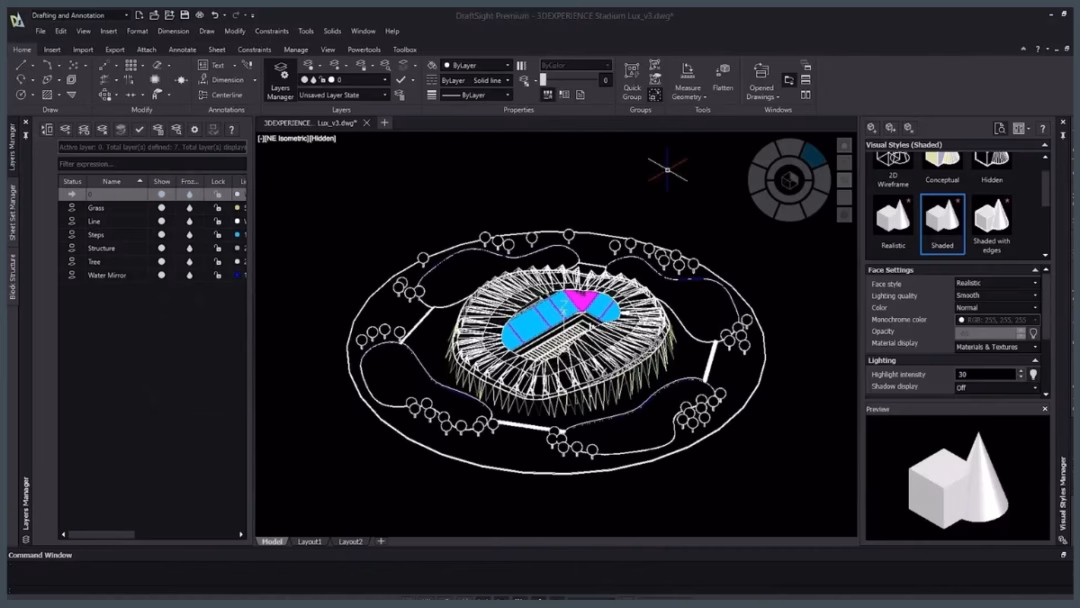Open the Face style Realistic dropdown
Image resolution: width=1080 pixels, height=608 pixels.
(996, 283)
